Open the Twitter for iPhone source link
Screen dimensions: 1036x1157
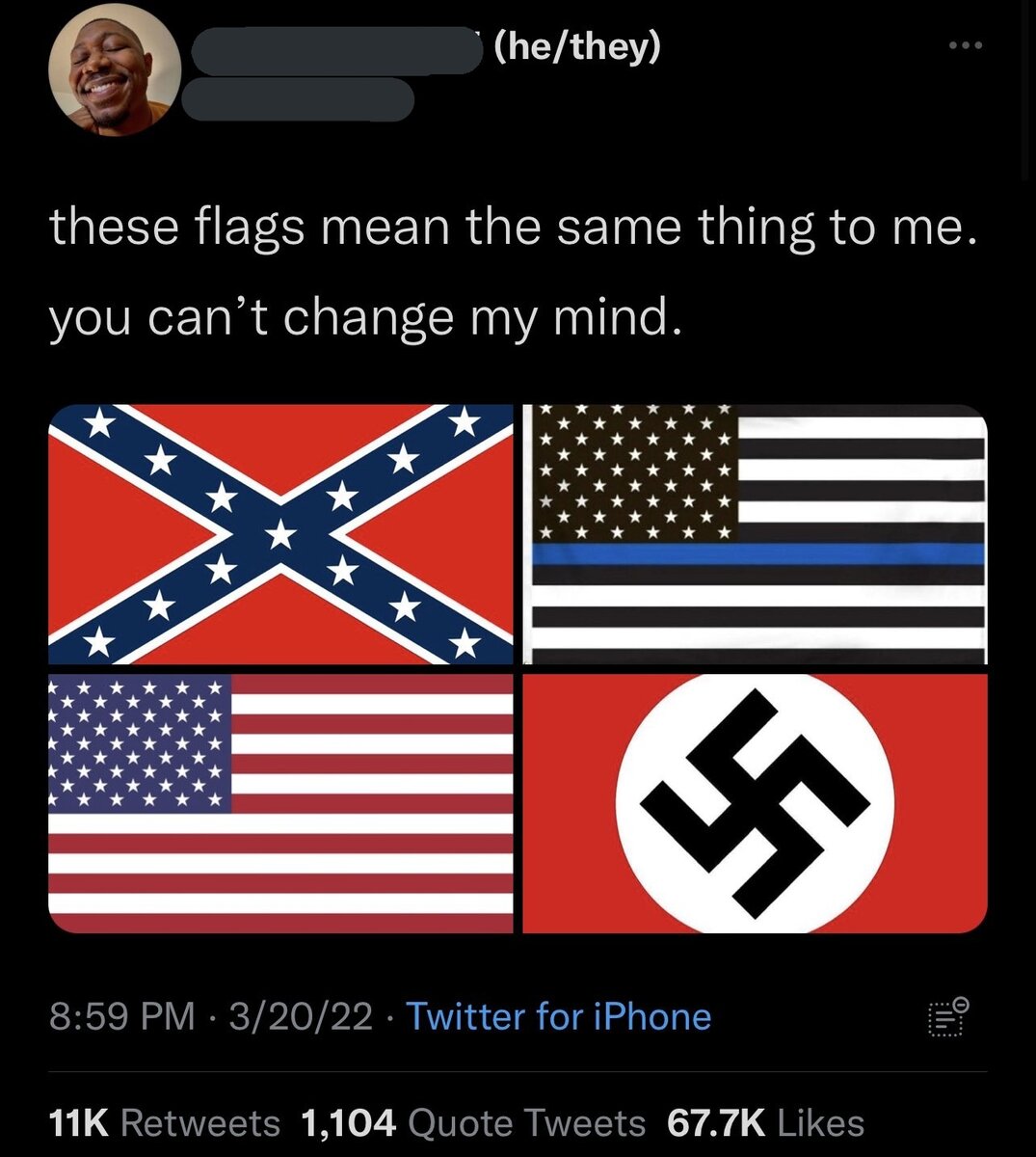558,1016
